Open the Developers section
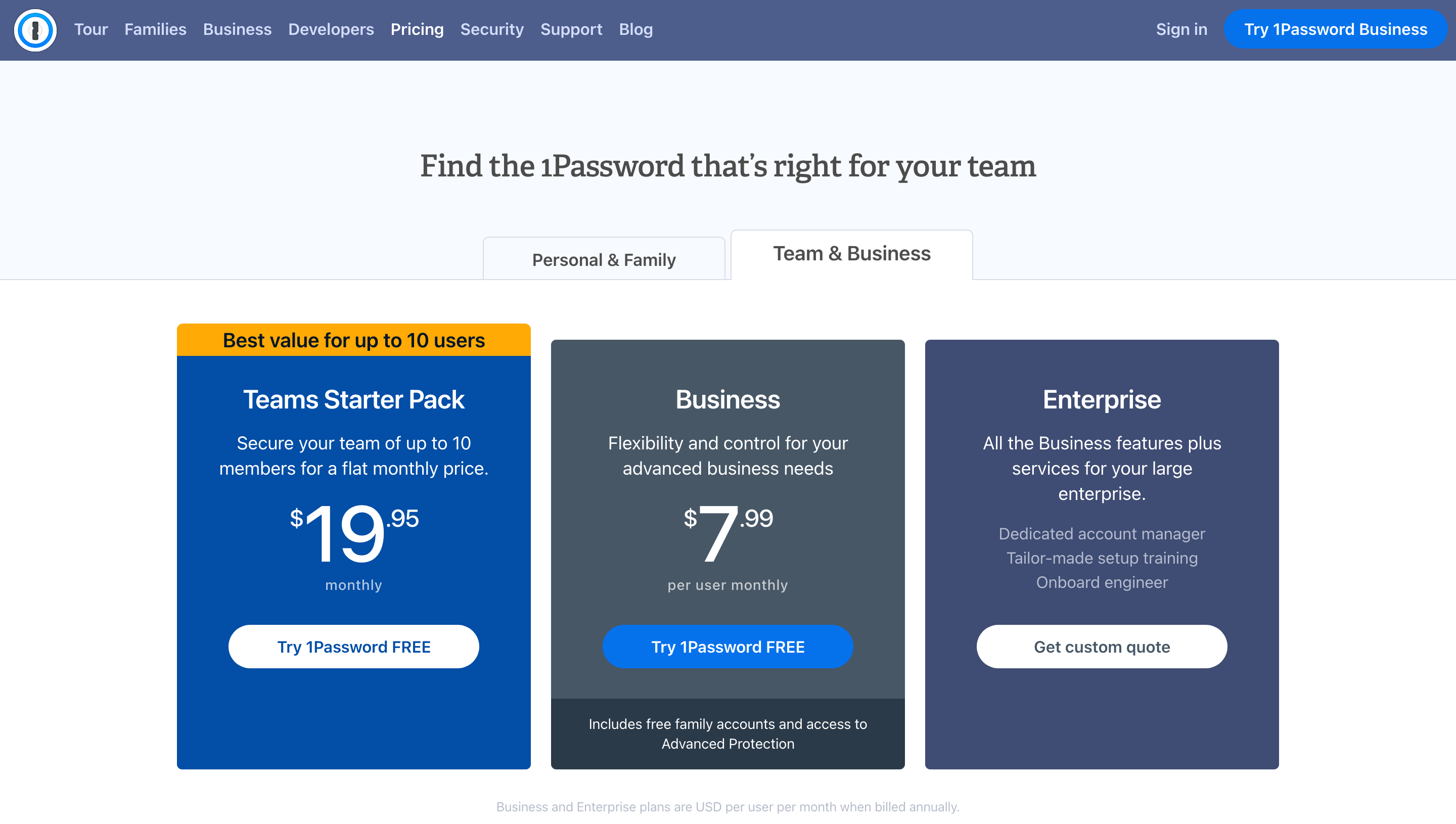Viewport: 1456px width, 824px height. tap(331, 29)
